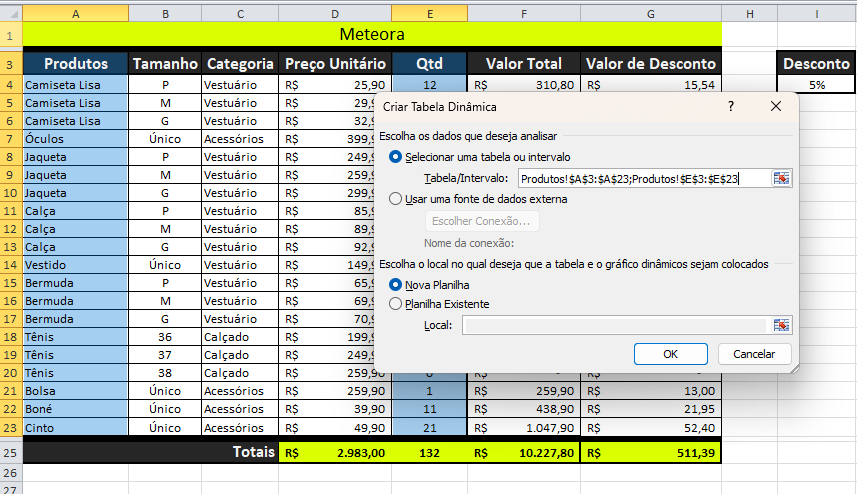Screen dimensions: 857x494
Task: Click the value 1.047,90 in row 23
Action: coord(524,427)
